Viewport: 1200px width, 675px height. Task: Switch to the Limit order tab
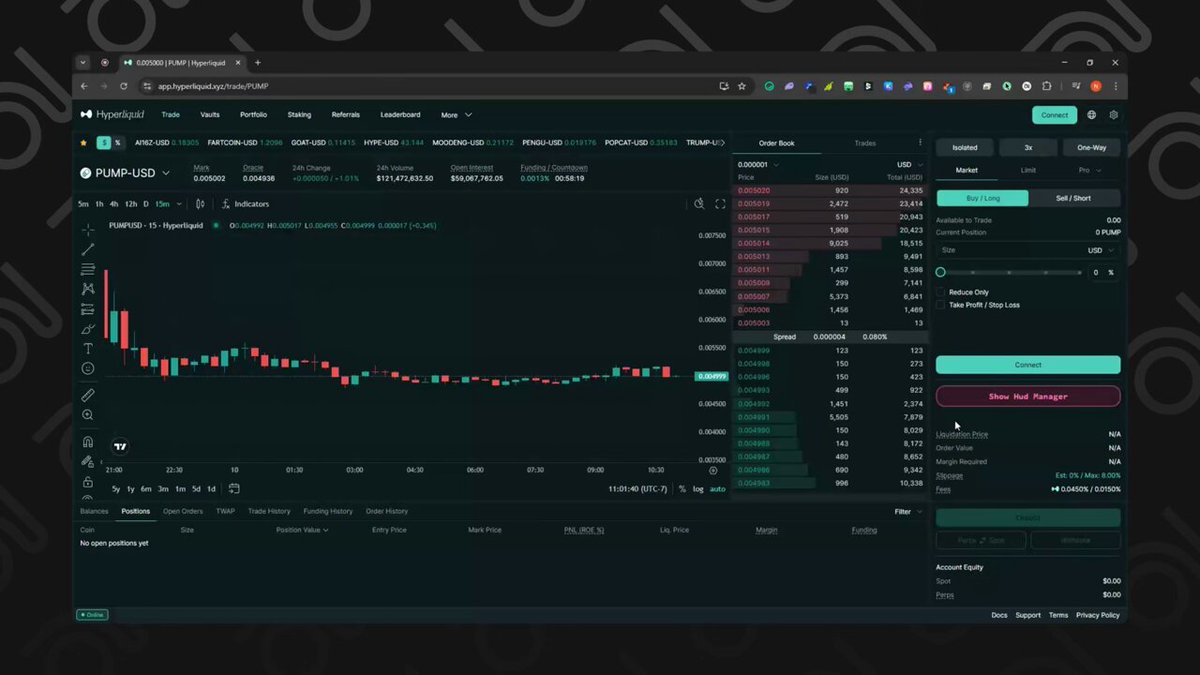tap(1028, 170)
